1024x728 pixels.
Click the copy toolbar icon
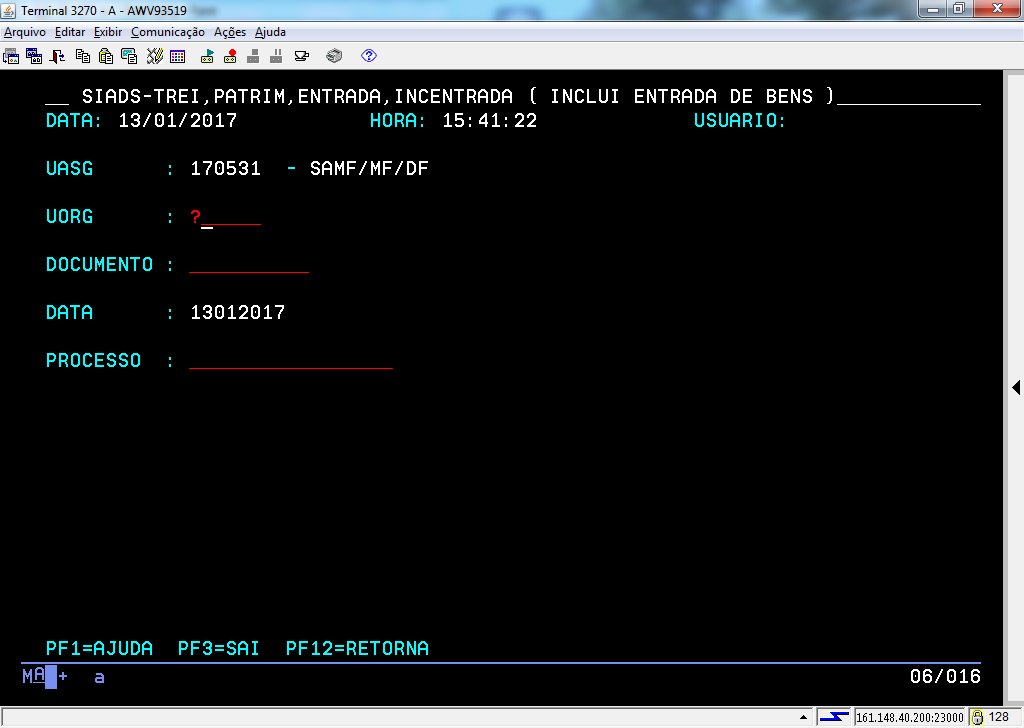point(83,56)
